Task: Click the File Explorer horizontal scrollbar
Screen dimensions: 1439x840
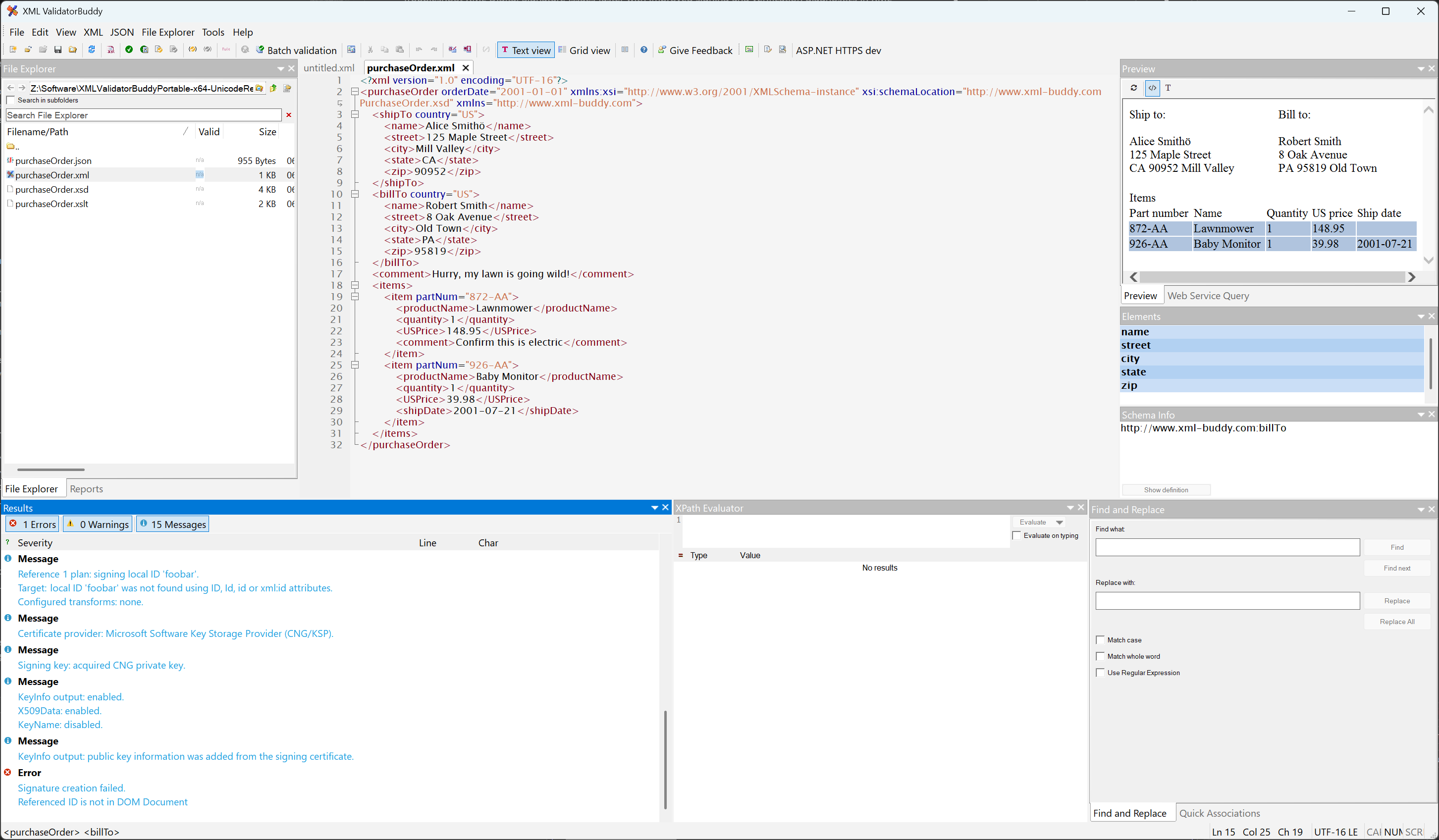Action: [51, 470]
